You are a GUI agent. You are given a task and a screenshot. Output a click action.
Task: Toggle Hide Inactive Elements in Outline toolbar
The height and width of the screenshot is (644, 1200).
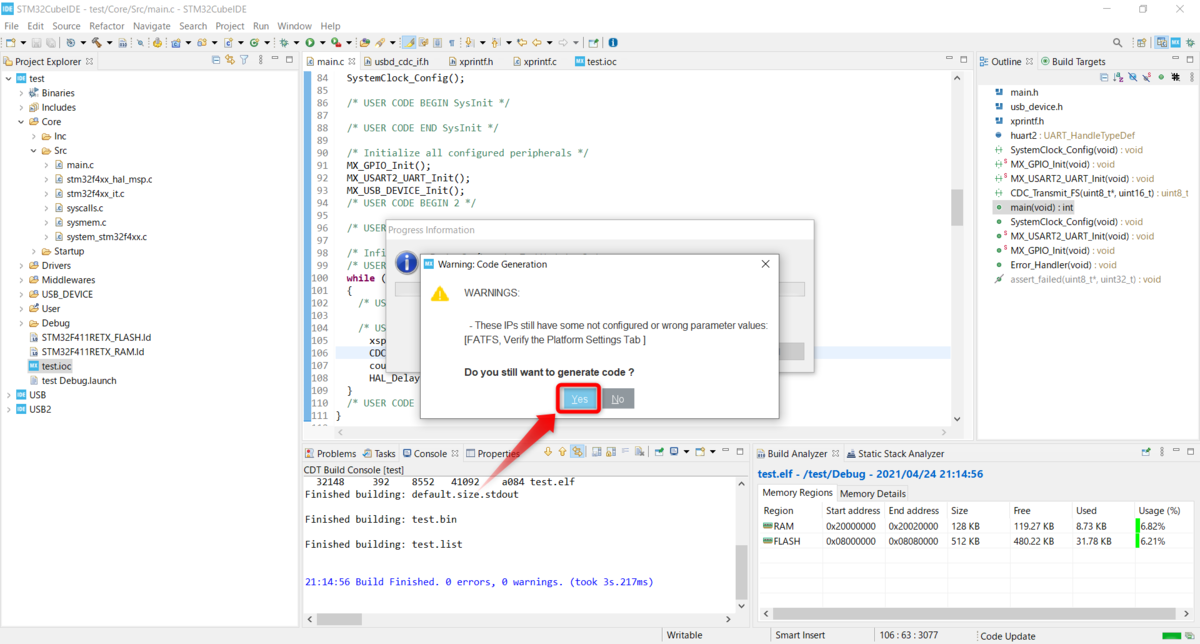click(x=1175, y=77)
